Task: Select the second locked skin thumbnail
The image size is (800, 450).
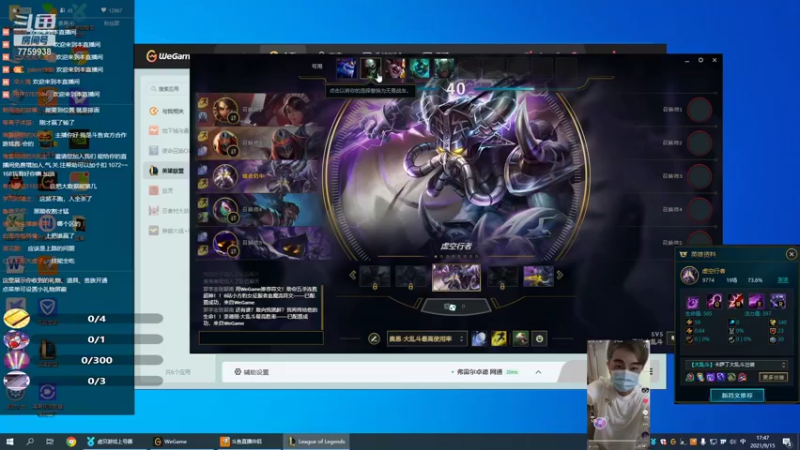Action: (x=411, y=277)
